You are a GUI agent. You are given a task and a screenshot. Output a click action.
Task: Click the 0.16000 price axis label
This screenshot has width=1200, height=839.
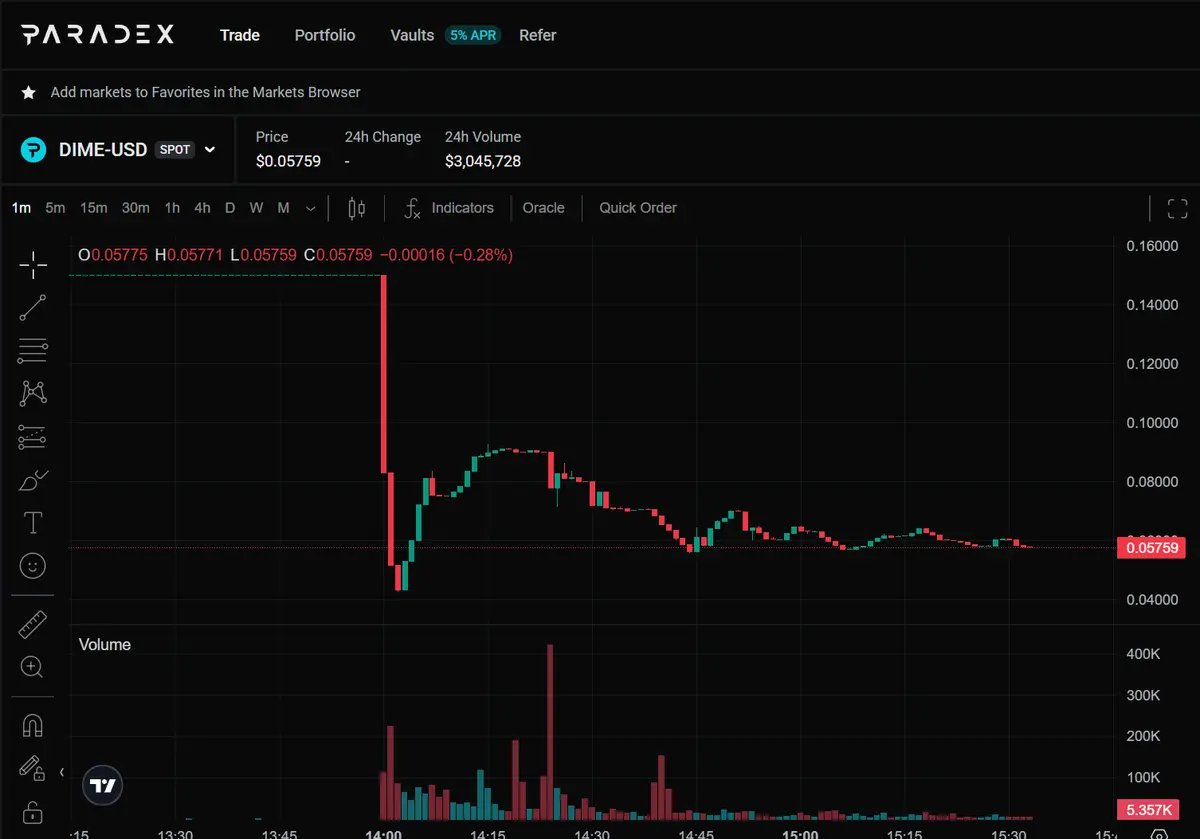(x=1151, y=246)
